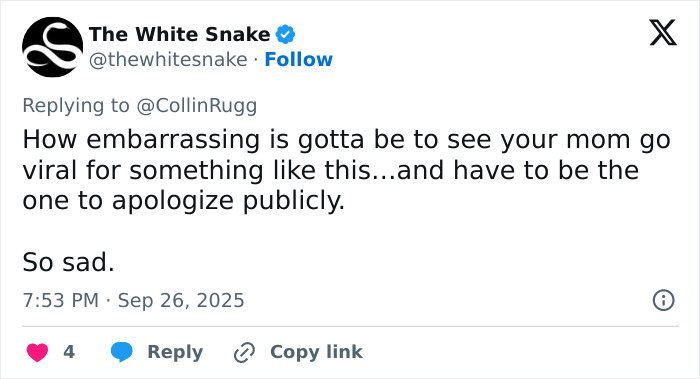Click the blue reply speech bubble icon

pyautogui.click(x=121, y=352)
